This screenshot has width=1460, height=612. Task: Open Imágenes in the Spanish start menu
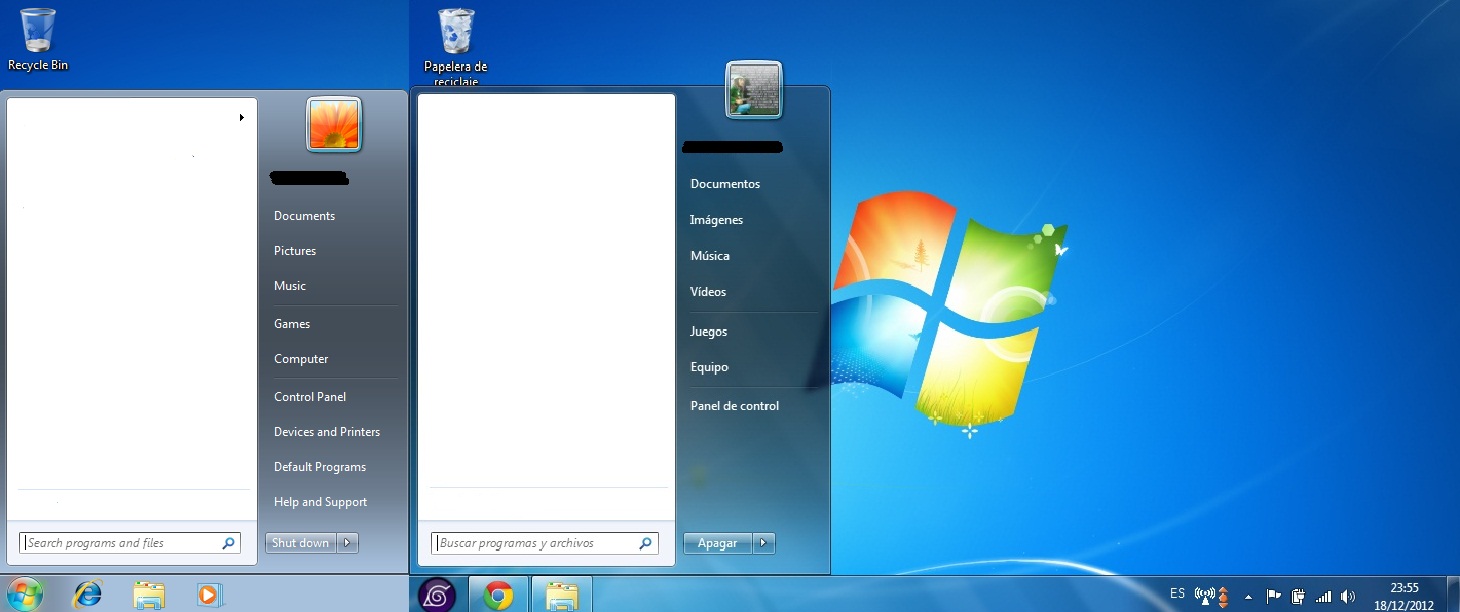717,220
